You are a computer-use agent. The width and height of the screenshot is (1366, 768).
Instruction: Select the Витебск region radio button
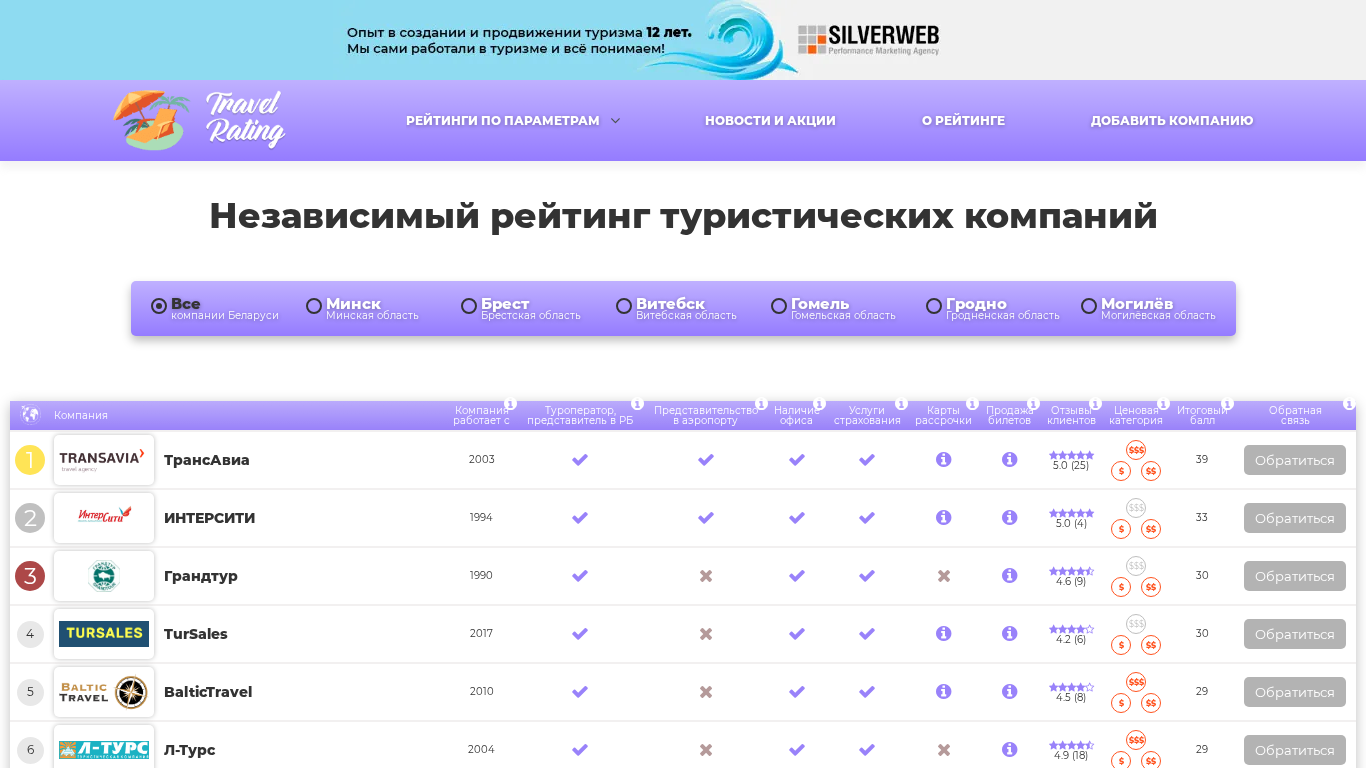coord(624,306)
